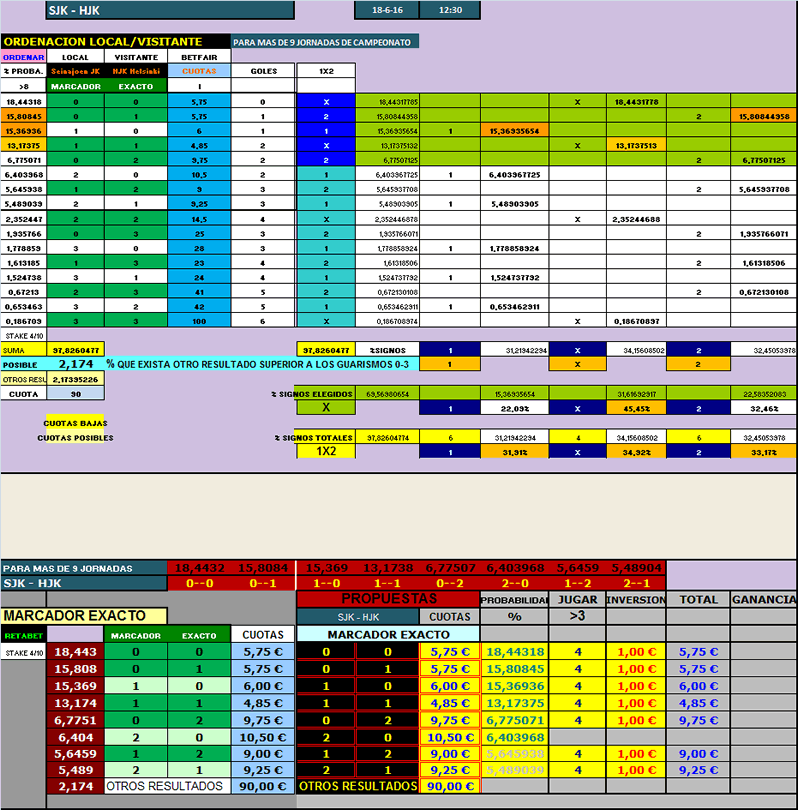
Task: Click the yellow OTROS RESULTADOS label
Action: [358, 786]
